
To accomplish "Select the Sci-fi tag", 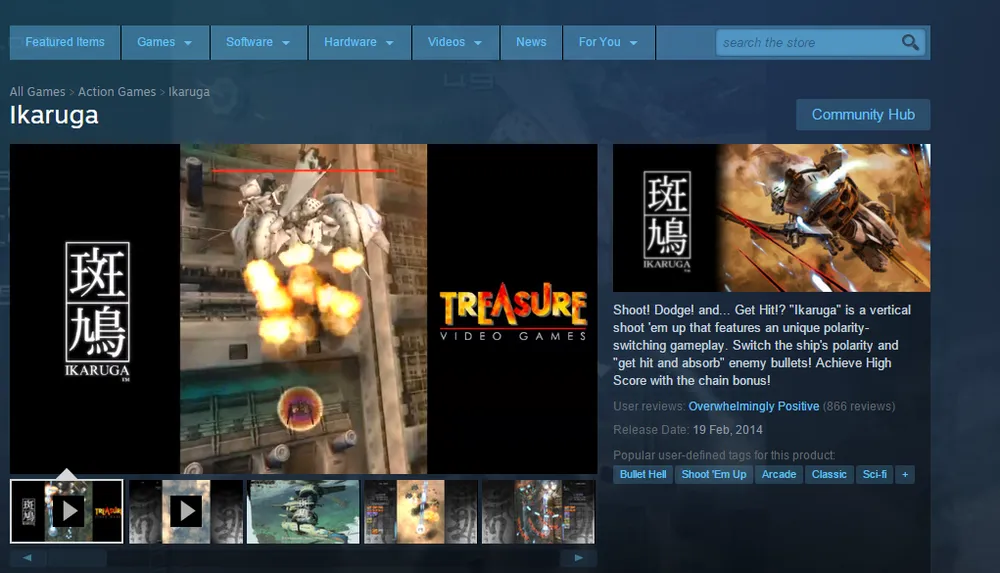I will click(874, 474).
